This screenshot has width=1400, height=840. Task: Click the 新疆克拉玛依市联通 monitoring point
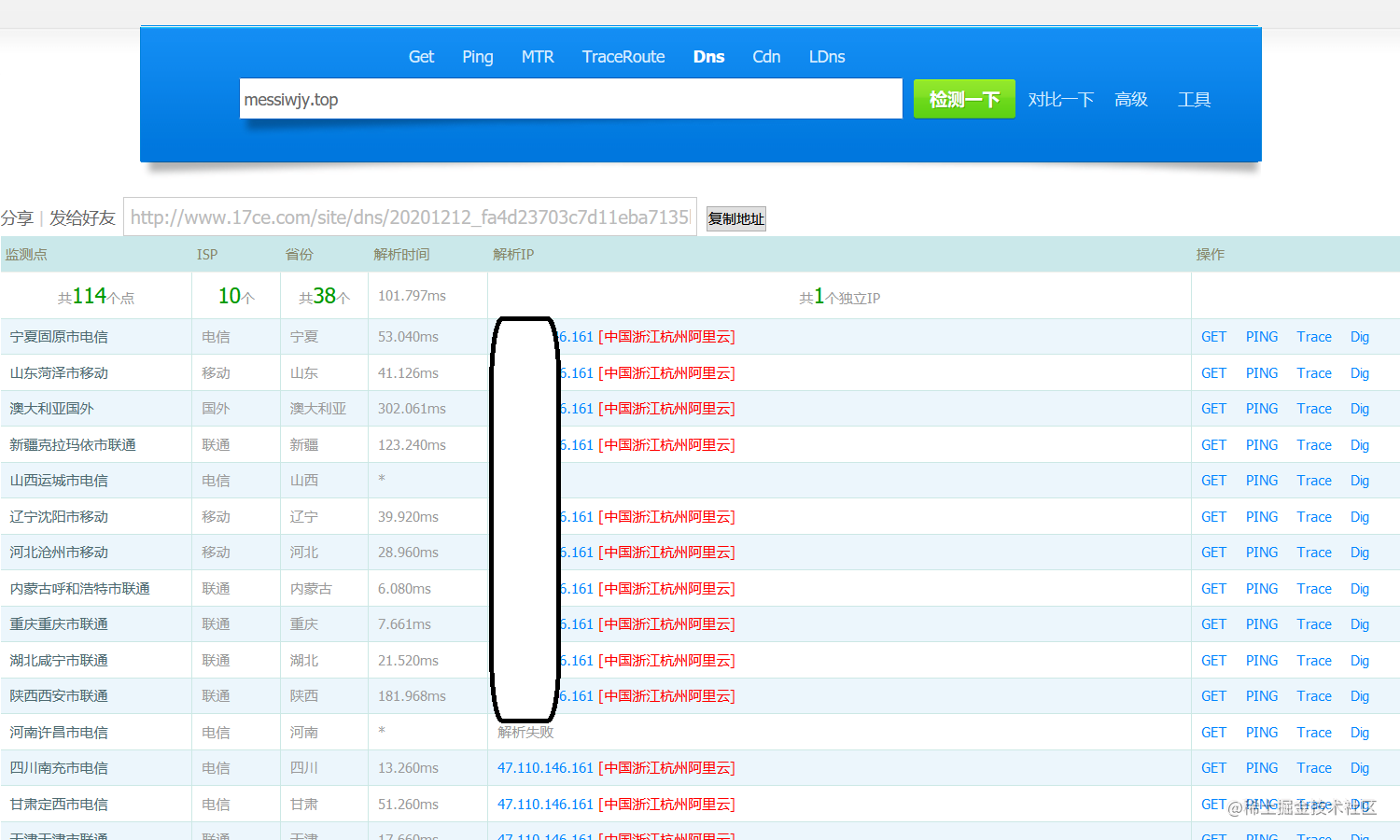tap(73, 445)
